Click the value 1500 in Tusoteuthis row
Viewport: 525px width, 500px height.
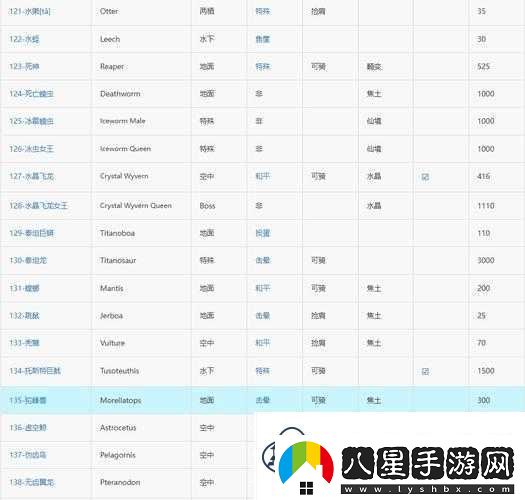485,371
